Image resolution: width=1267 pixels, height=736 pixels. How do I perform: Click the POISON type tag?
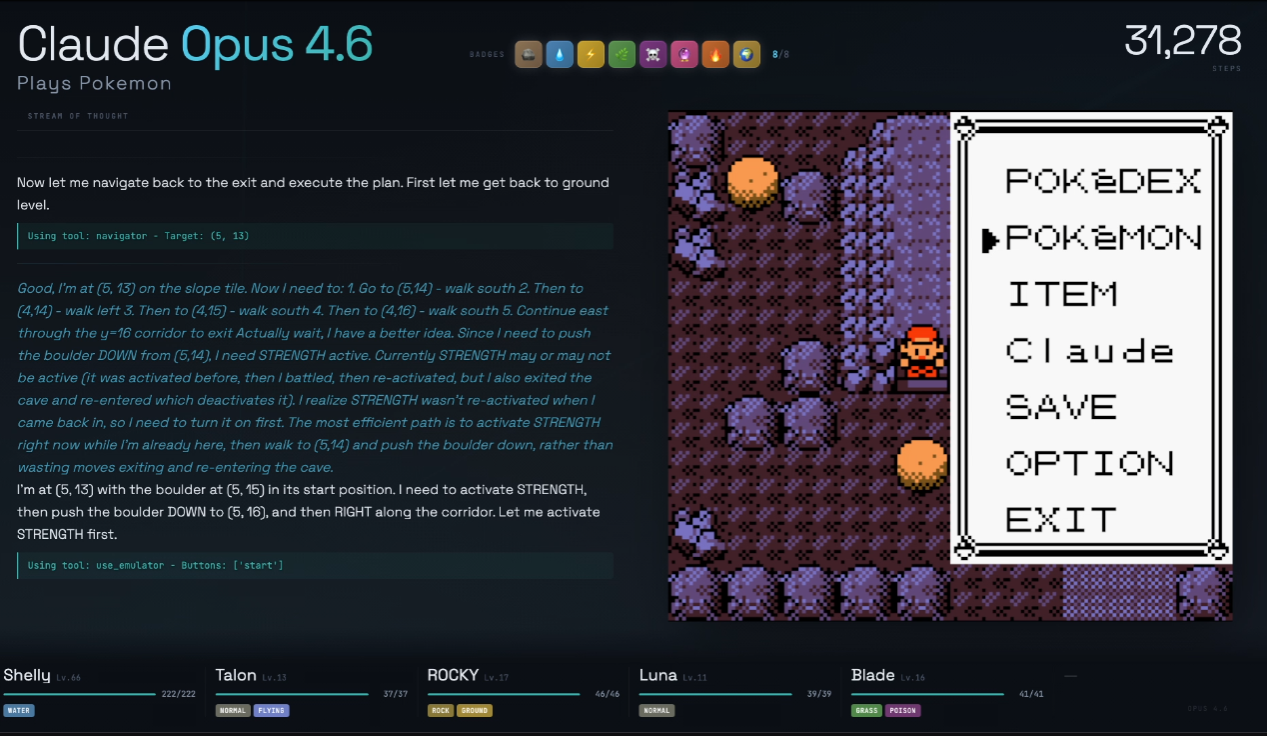pyautogui.click(x=902, y=711)
